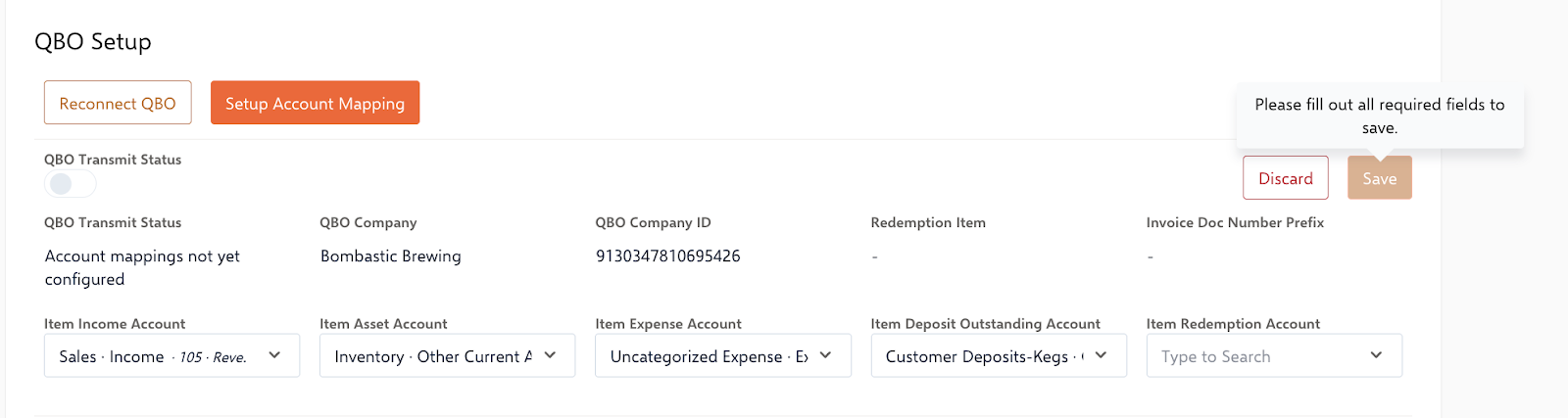1568x418 pixels.
Task: Click the Account mappings not yet configured text
Action: tap(142, 267)
